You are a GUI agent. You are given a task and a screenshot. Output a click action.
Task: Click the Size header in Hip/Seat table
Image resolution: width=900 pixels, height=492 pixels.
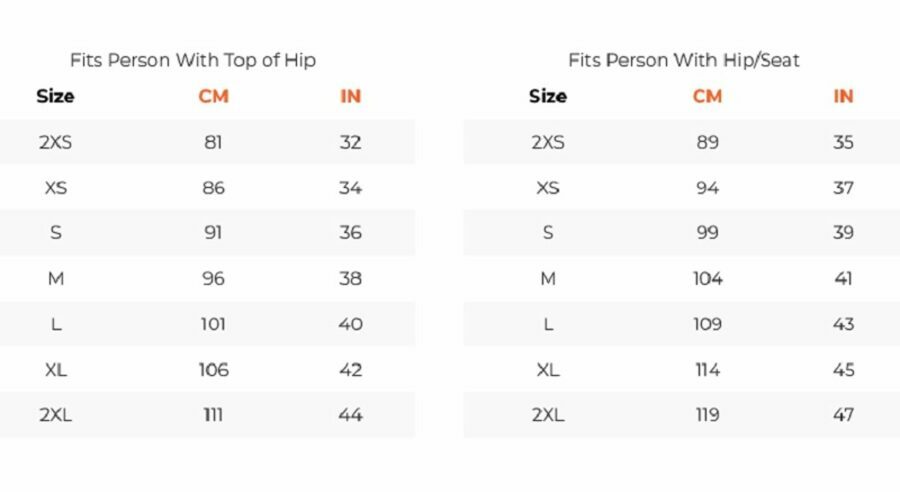coord(548,96)
